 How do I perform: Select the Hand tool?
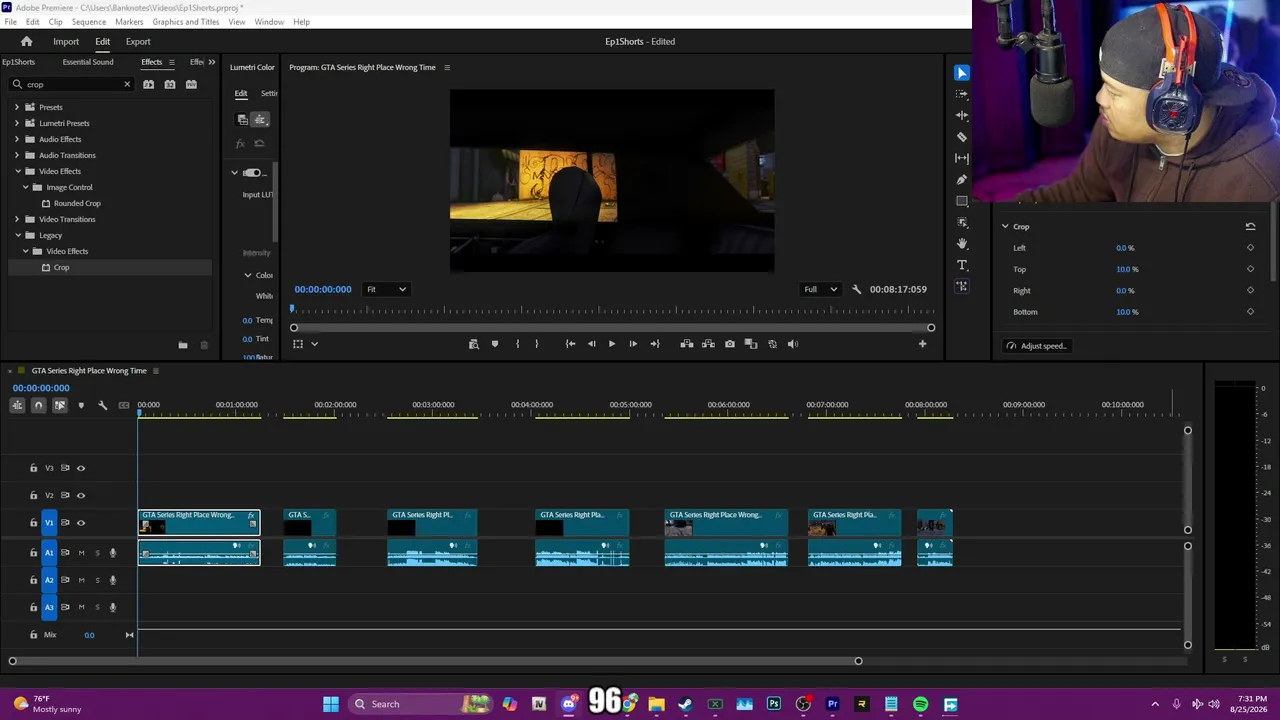point(962,244)
